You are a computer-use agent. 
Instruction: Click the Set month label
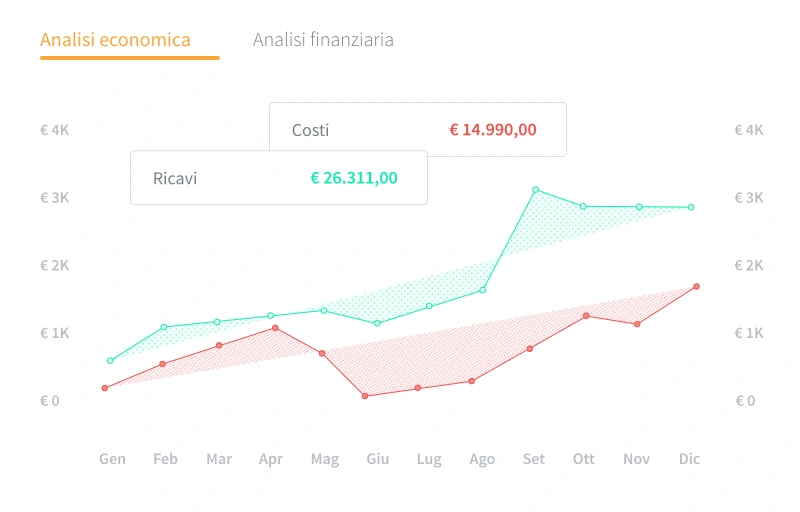(533, 459)
